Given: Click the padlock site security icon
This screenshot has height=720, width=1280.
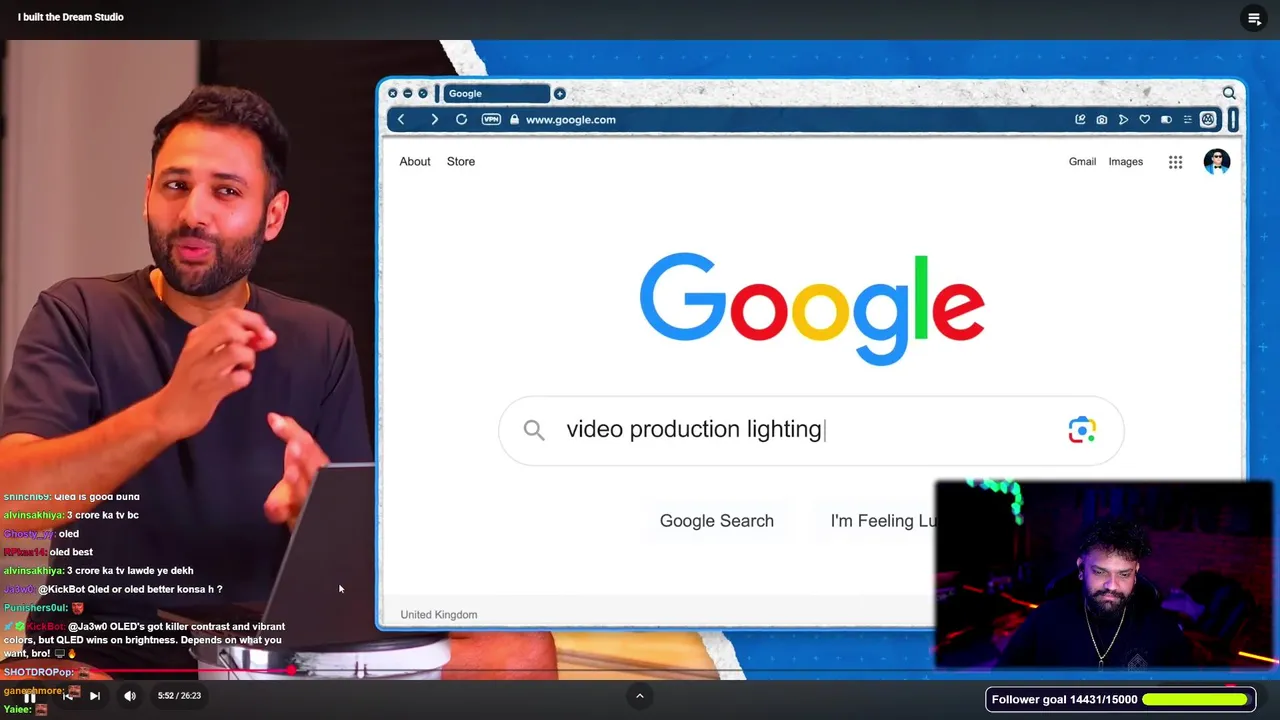Looking at the screenshot, I should 514,120.
